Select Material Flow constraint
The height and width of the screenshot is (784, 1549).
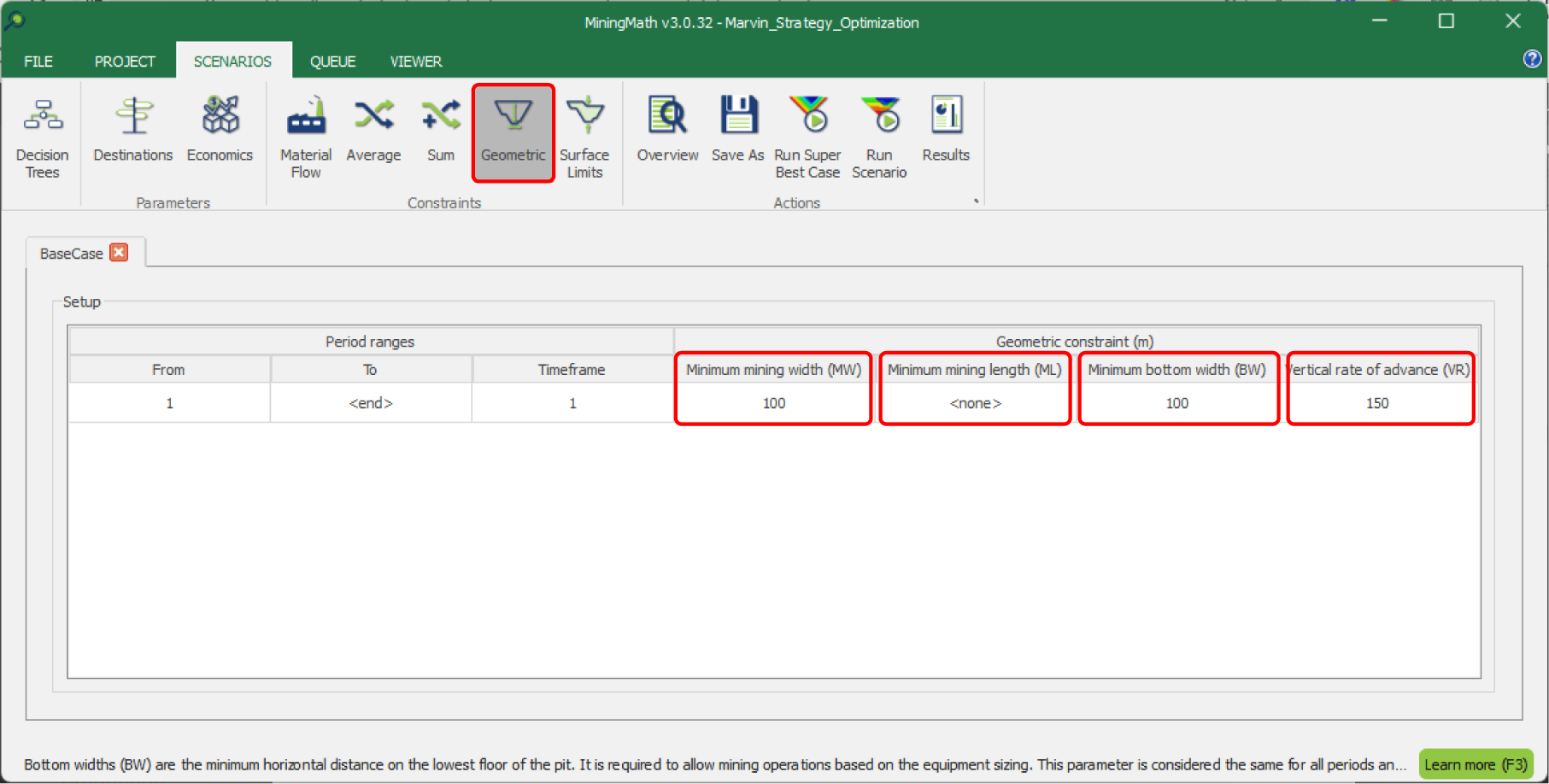click(305, 137)
